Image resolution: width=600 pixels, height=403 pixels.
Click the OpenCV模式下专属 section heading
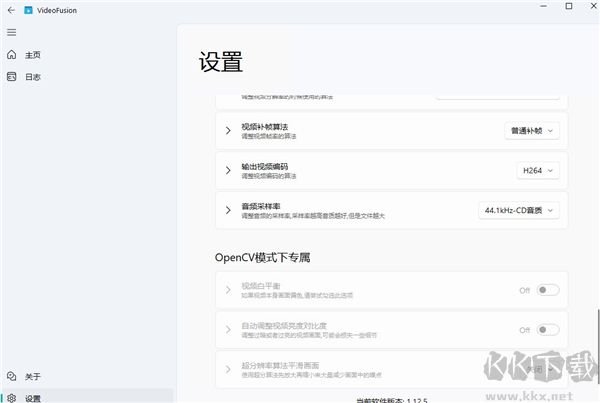(x=262, y=258)
